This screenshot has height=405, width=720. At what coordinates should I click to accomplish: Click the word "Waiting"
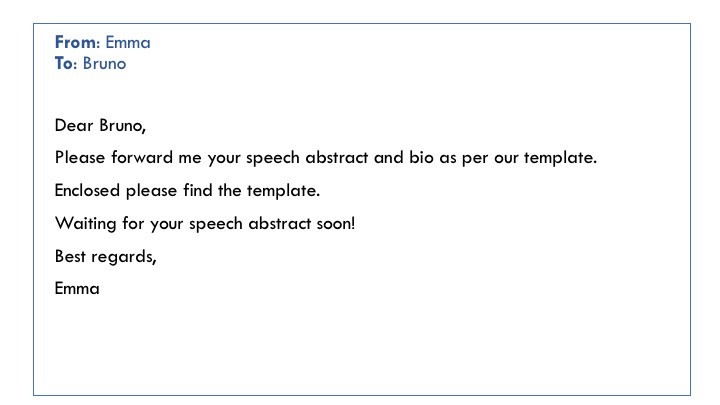click(x=85, y=224)
